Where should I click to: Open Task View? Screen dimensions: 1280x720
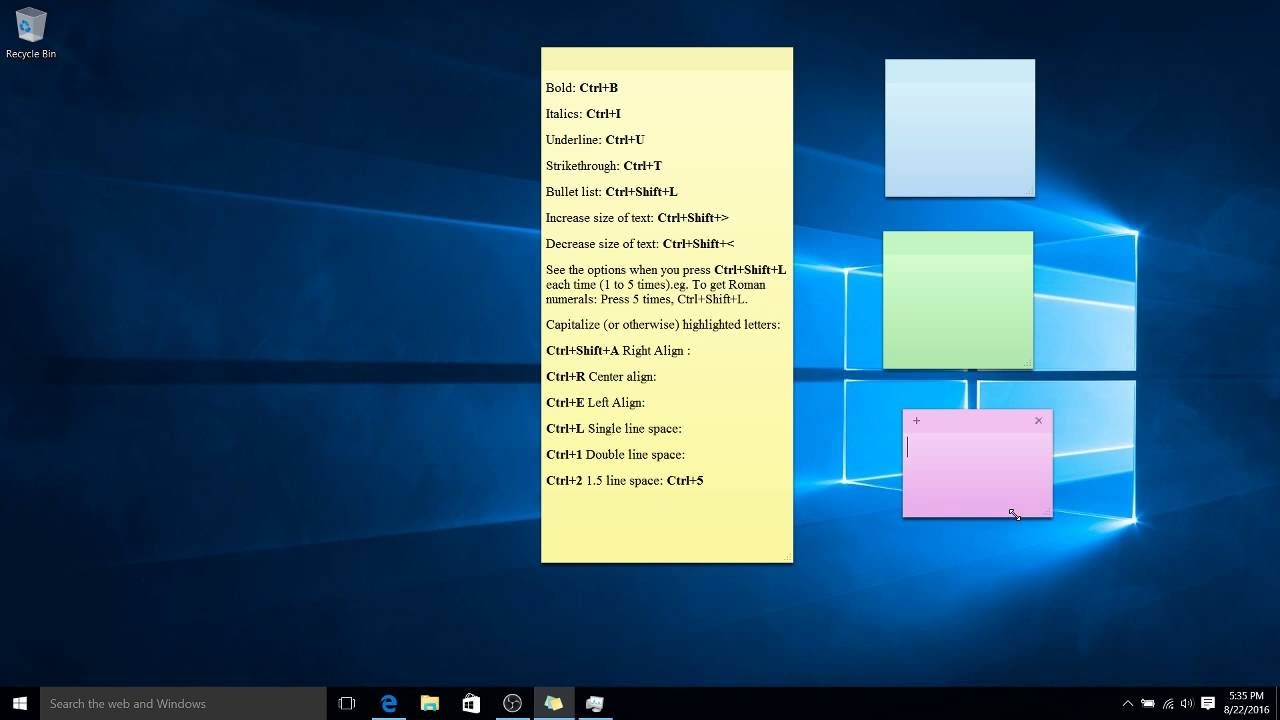click(346, 703)
